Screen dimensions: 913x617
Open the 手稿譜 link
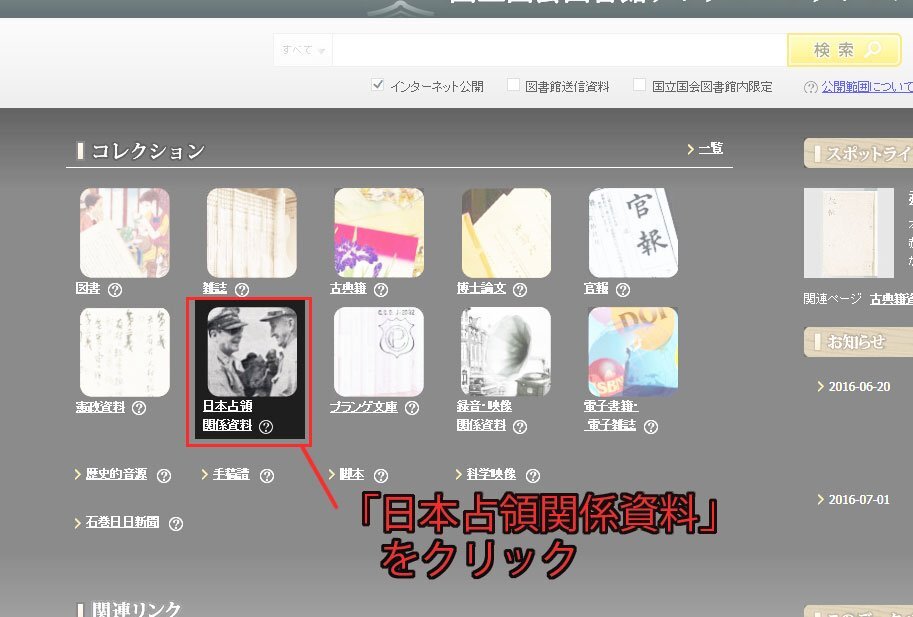click(x=231, y=474)
